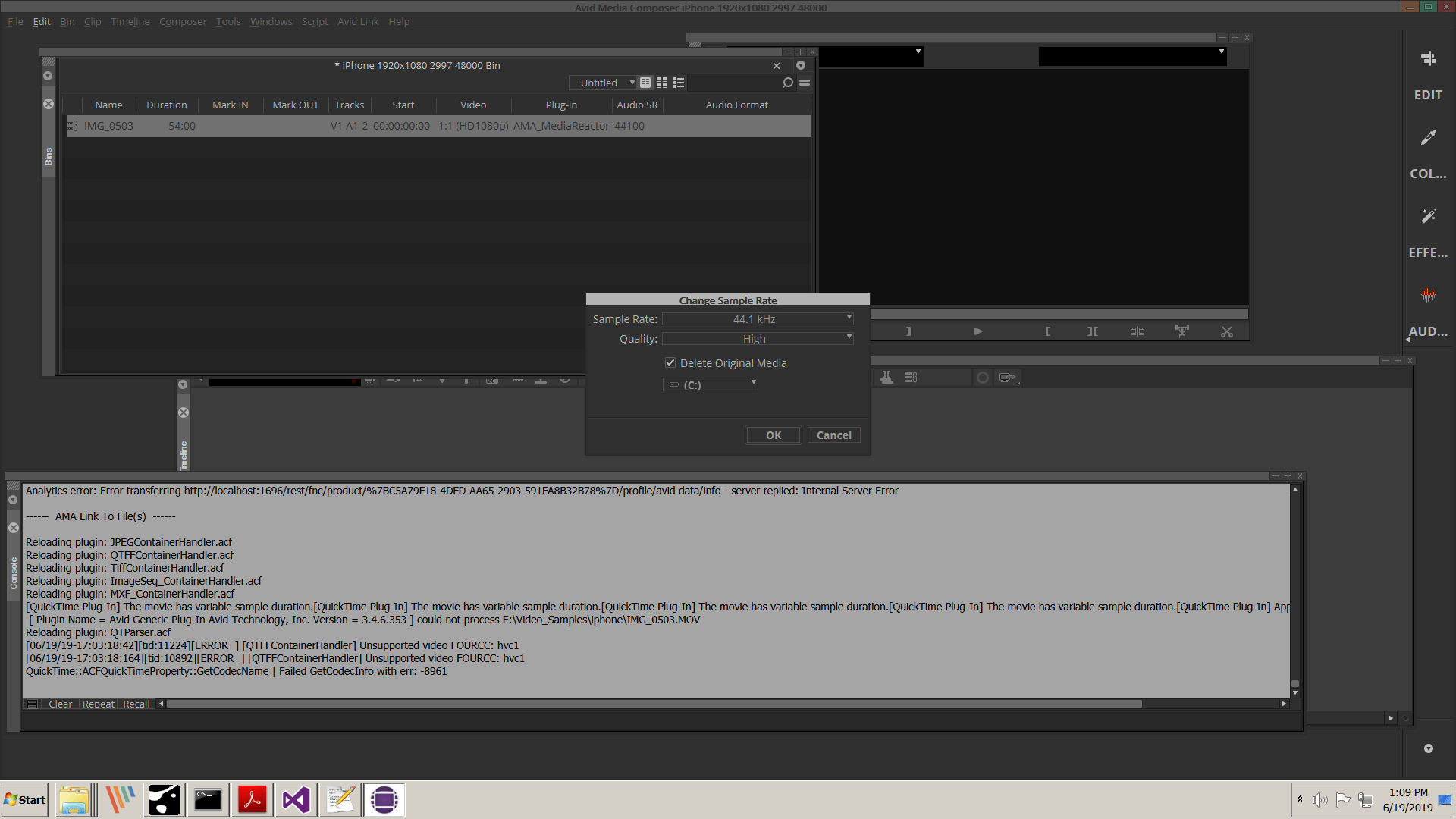
Task: Open Visual Studio from the taskbar
Action: (296, 800)
